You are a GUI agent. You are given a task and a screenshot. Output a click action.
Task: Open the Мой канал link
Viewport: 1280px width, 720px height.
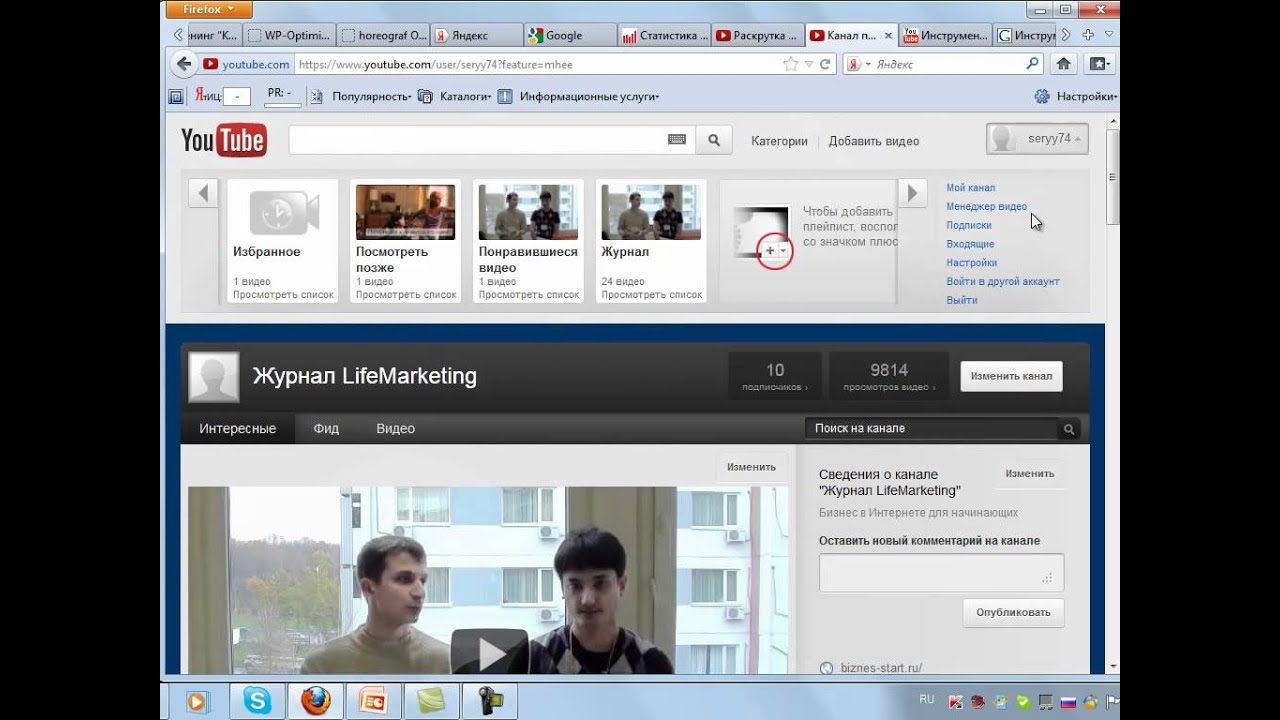[x=971, y=188]
